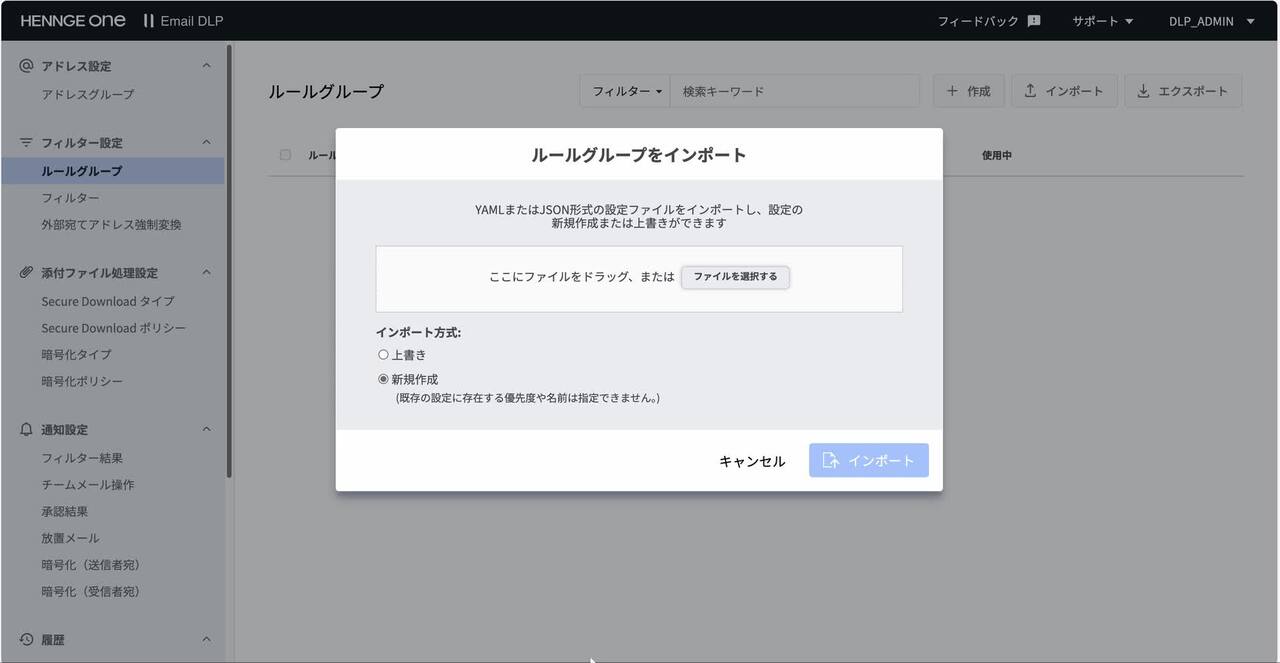Click the HENNGE One logo
Image resolution: width=1280 pixels, height=663 pixels.
(73, 21)
